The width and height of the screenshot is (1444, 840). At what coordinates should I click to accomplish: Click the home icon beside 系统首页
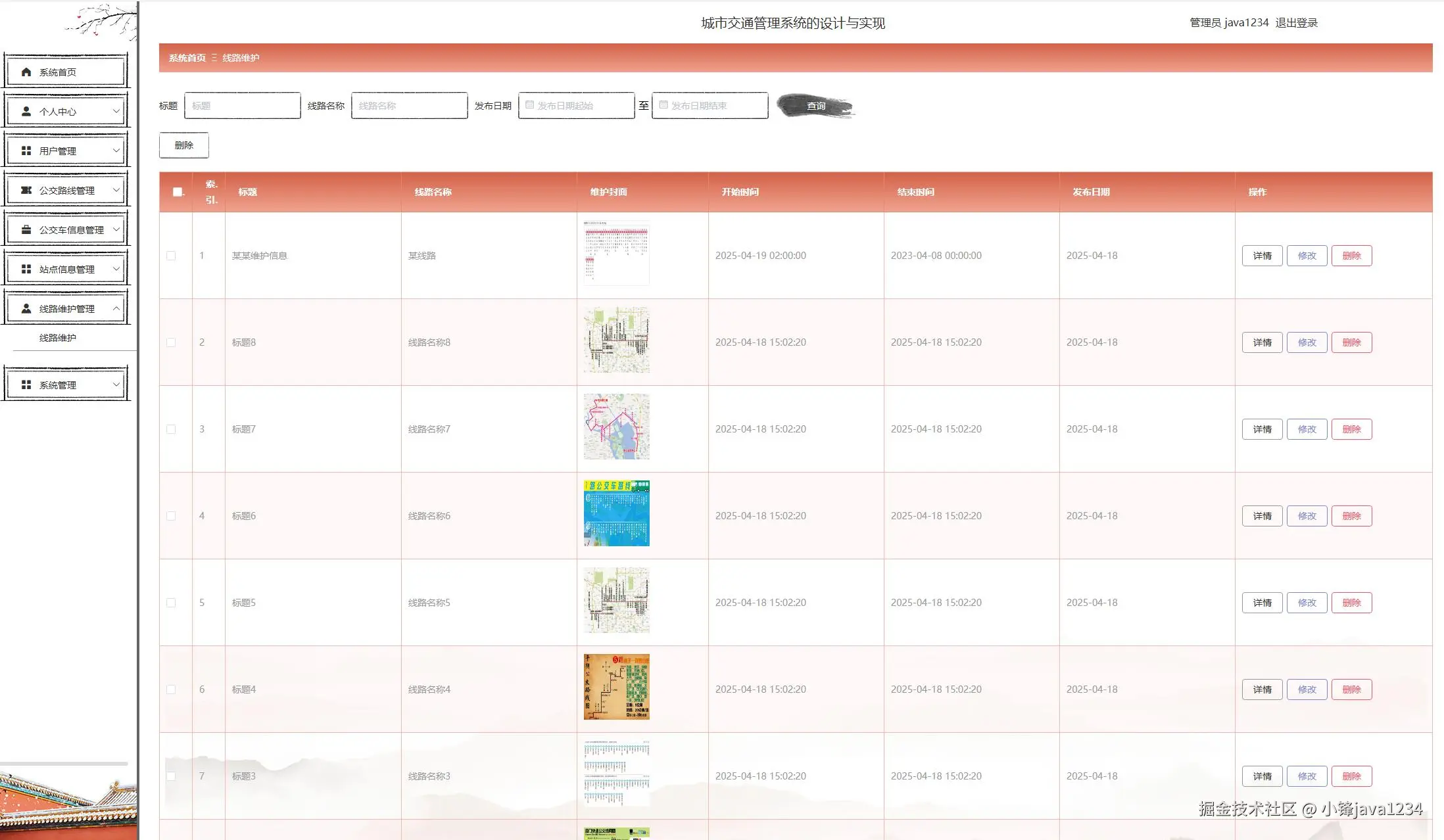[26, 72]
